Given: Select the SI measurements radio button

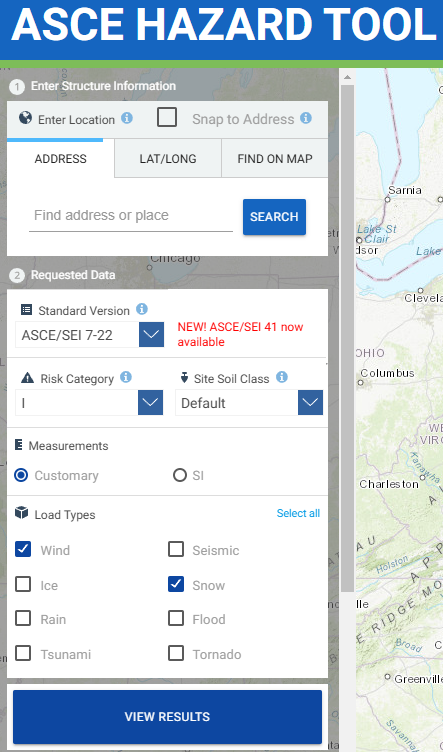Looking at the screenshot, I should click(180, 475).
